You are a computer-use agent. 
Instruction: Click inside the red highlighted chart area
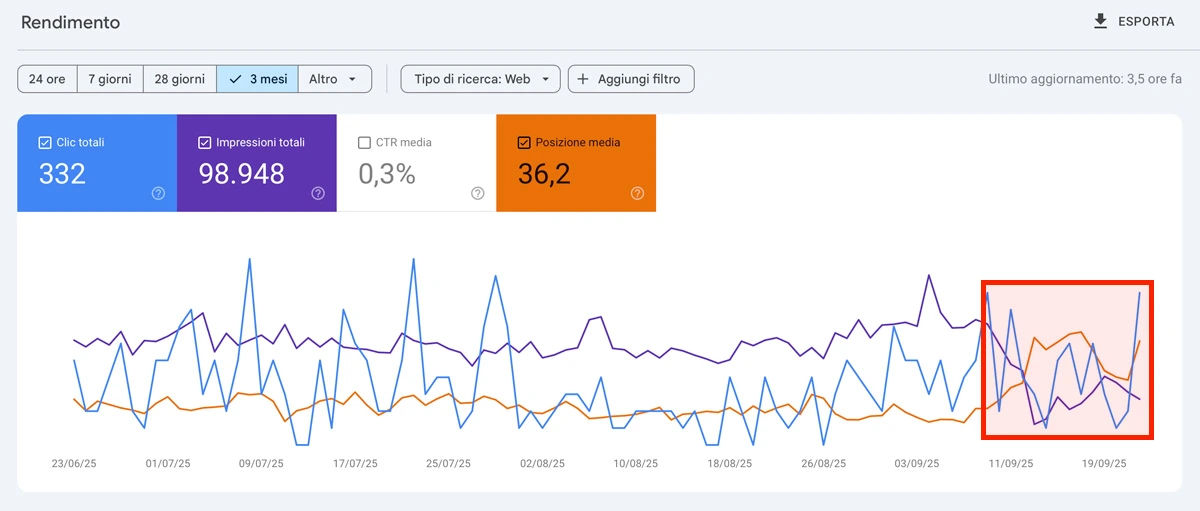tap(1068, 360)
